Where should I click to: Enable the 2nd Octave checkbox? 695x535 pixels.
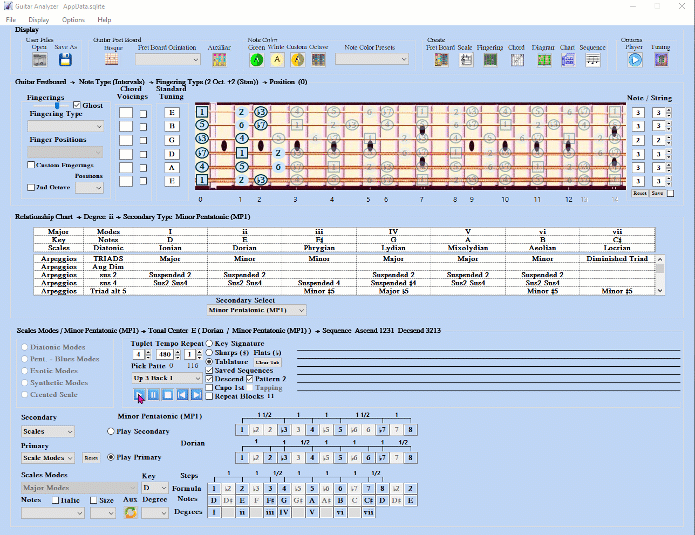coord(31,187)
